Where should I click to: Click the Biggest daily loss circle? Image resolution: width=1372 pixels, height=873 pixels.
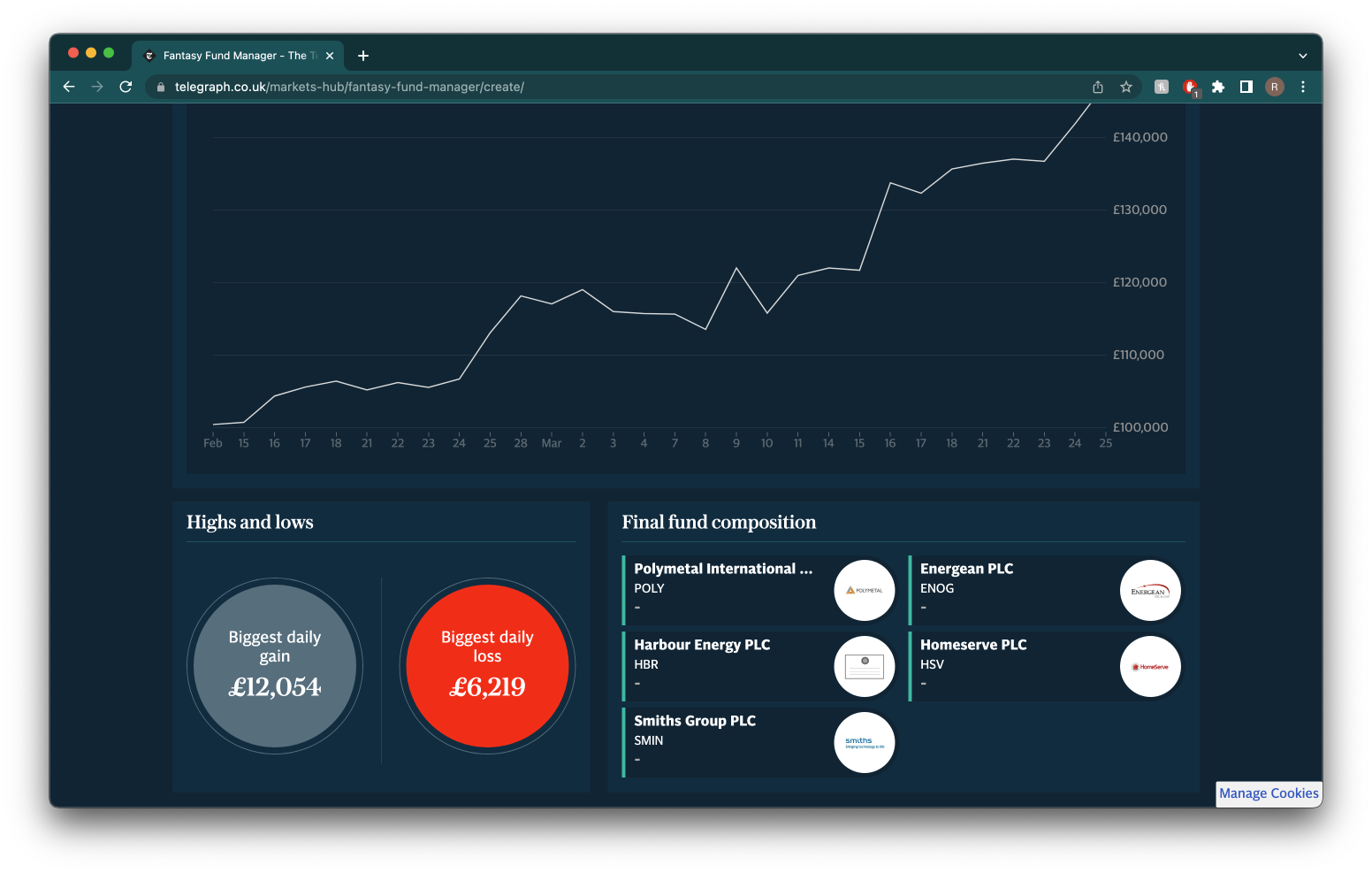point(487,666)
